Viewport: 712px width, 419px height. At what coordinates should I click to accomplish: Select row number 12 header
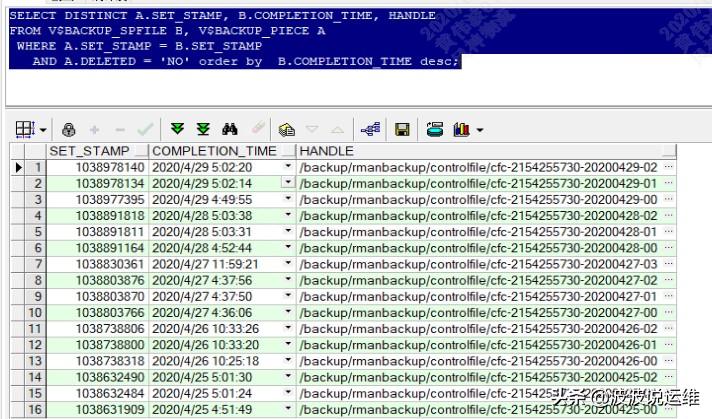pyautogui.click(x=35, y=345)
